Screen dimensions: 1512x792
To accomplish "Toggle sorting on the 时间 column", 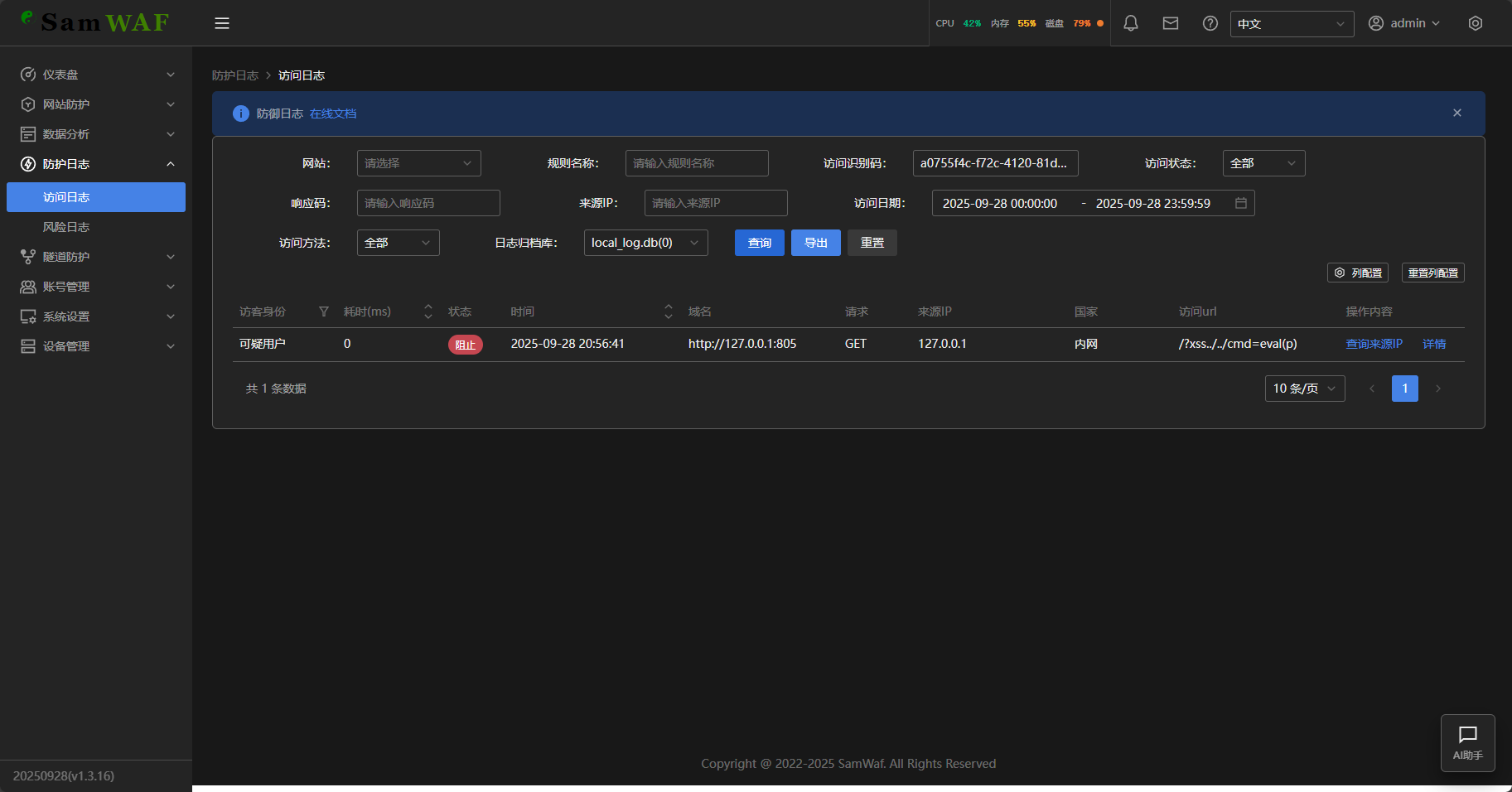I will [x=668, y=311].
